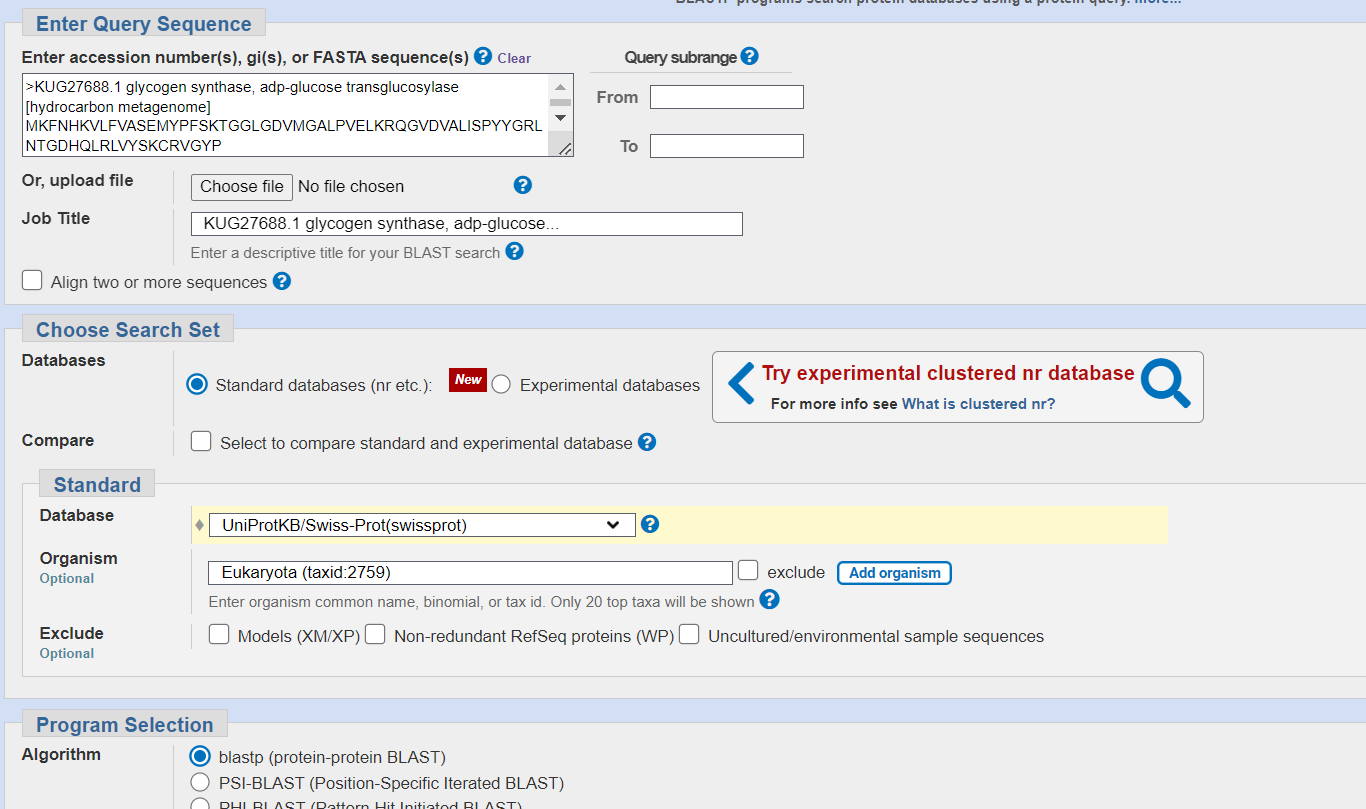1366x809 pixels.
Task: Click the Eukaryota organism input field
Action: pos(471,573)
